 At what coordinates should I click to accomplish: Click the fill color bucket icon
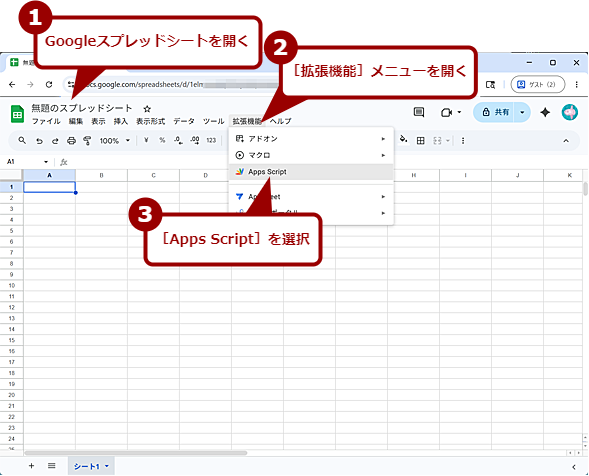coord(403,139)
